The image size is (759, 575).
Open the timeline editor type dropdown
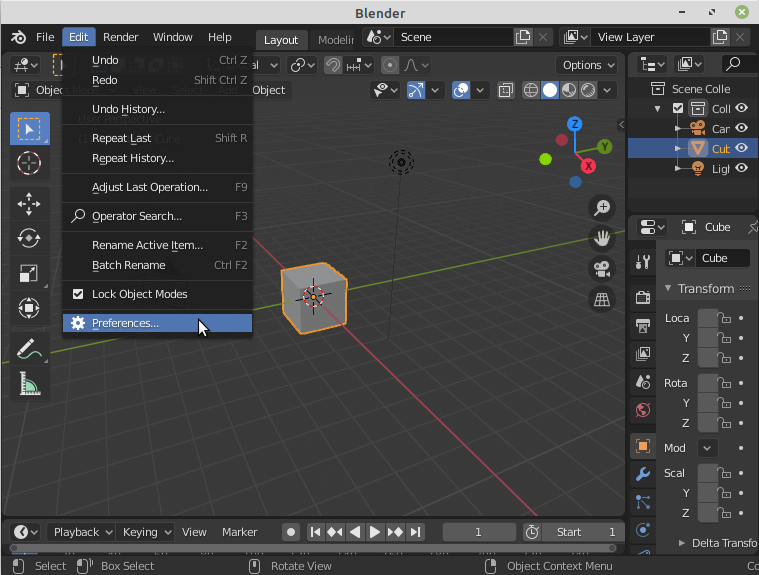25,532
